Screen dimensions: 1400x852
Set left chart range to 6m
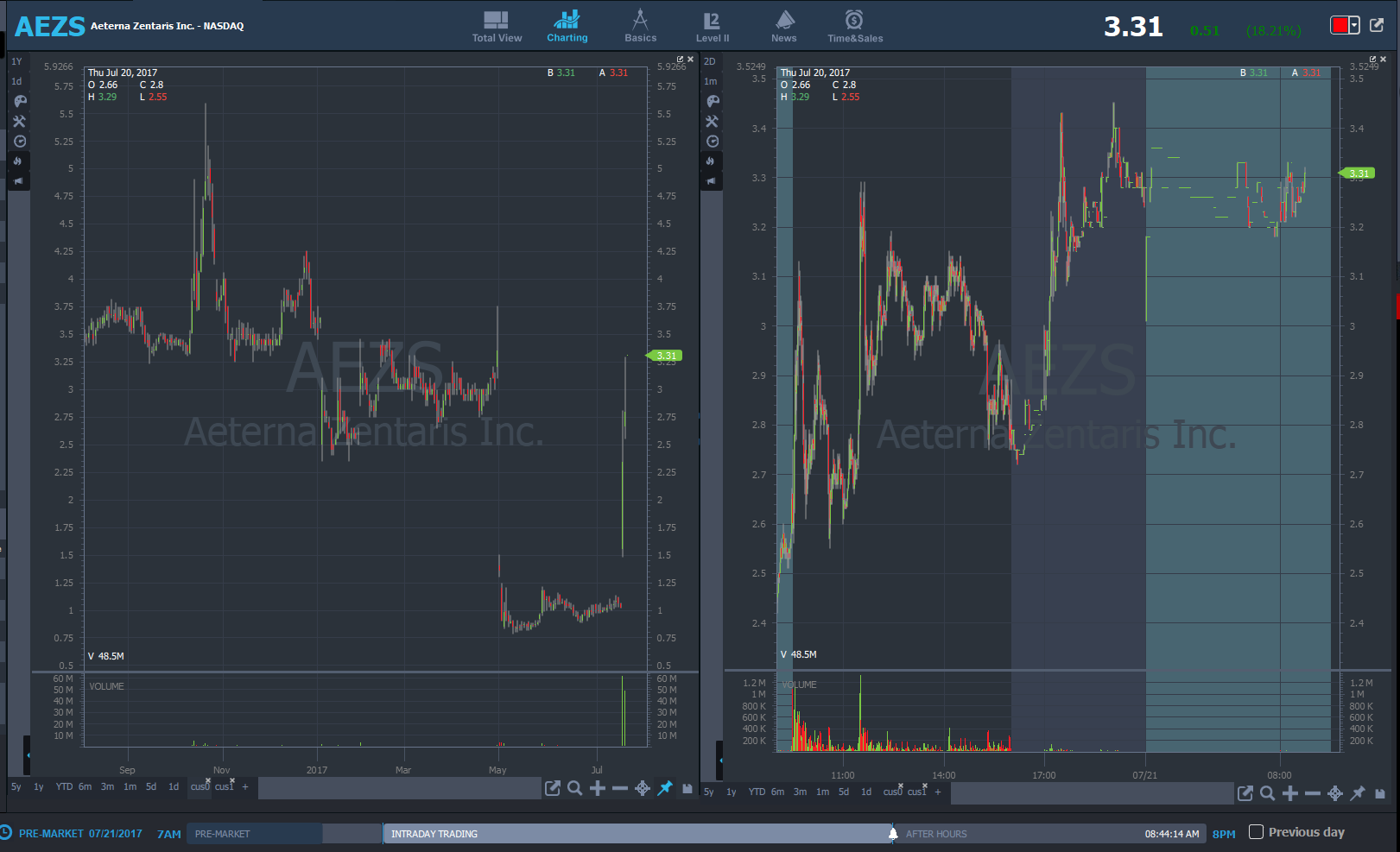85,787
